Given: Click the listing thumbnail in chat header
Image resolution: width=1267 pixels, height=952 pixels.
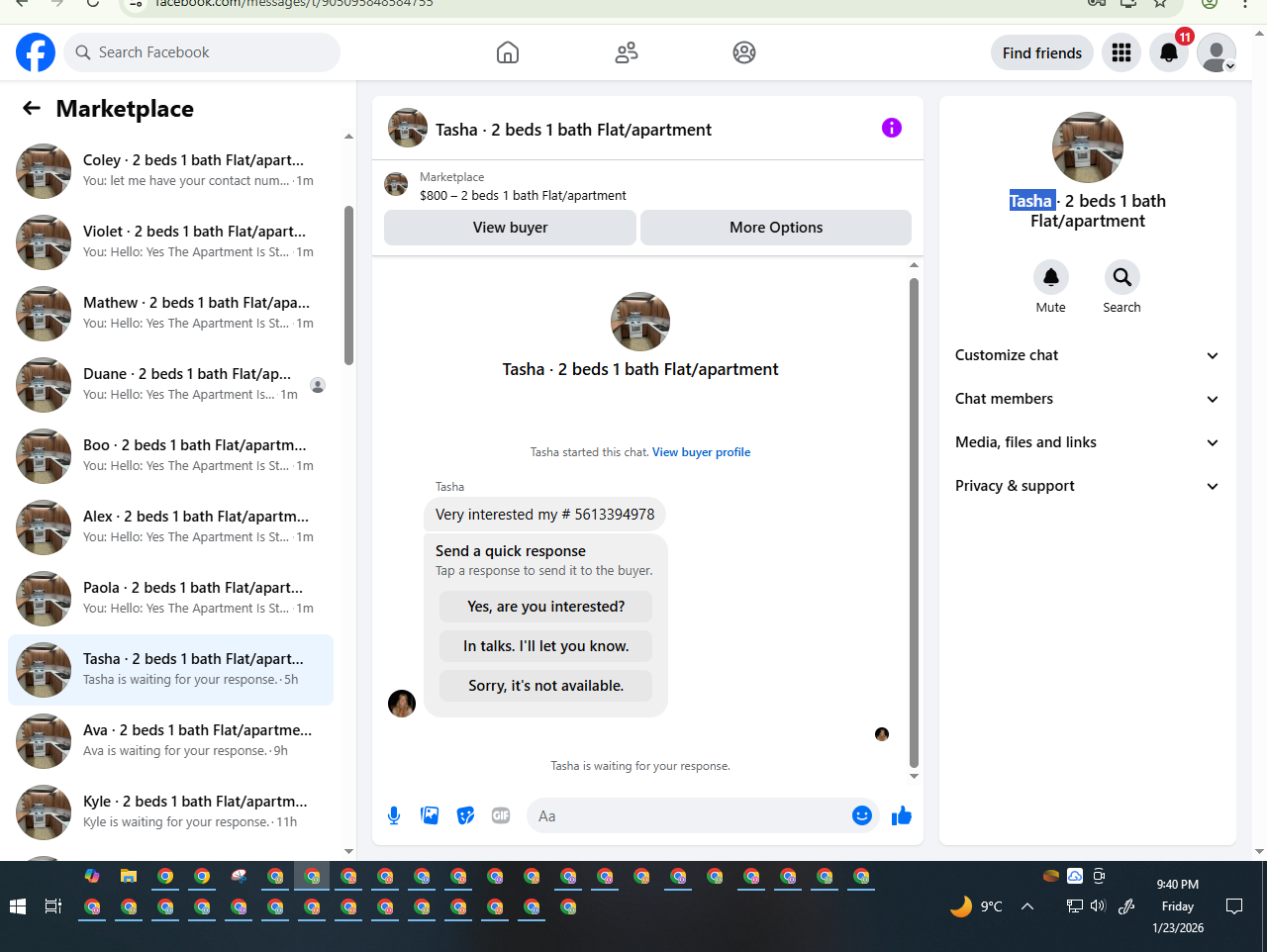Looking at the screenshot, I should [x=408, y=129].
